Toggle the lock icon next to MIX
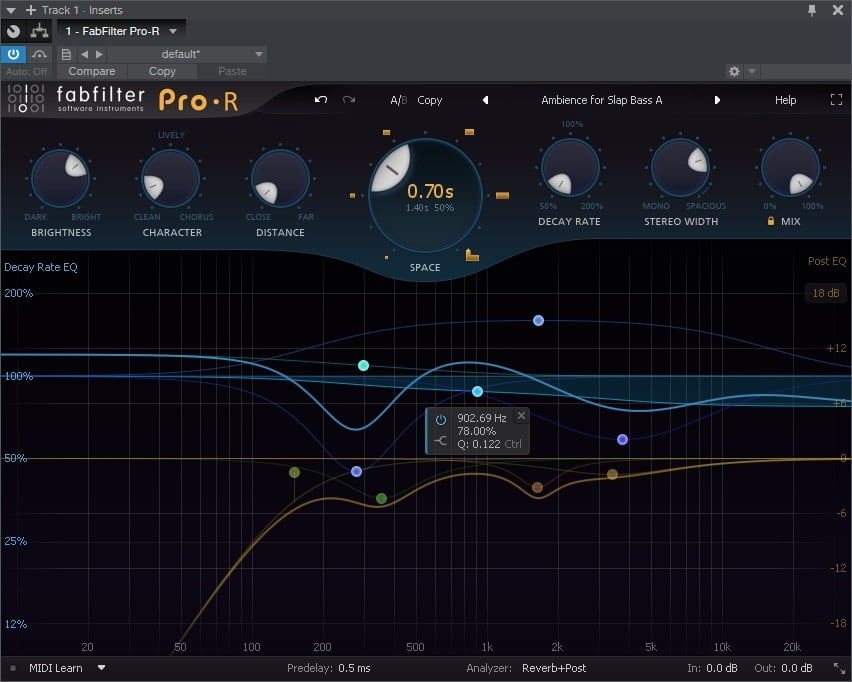852x682 pixels. [770, 221]
